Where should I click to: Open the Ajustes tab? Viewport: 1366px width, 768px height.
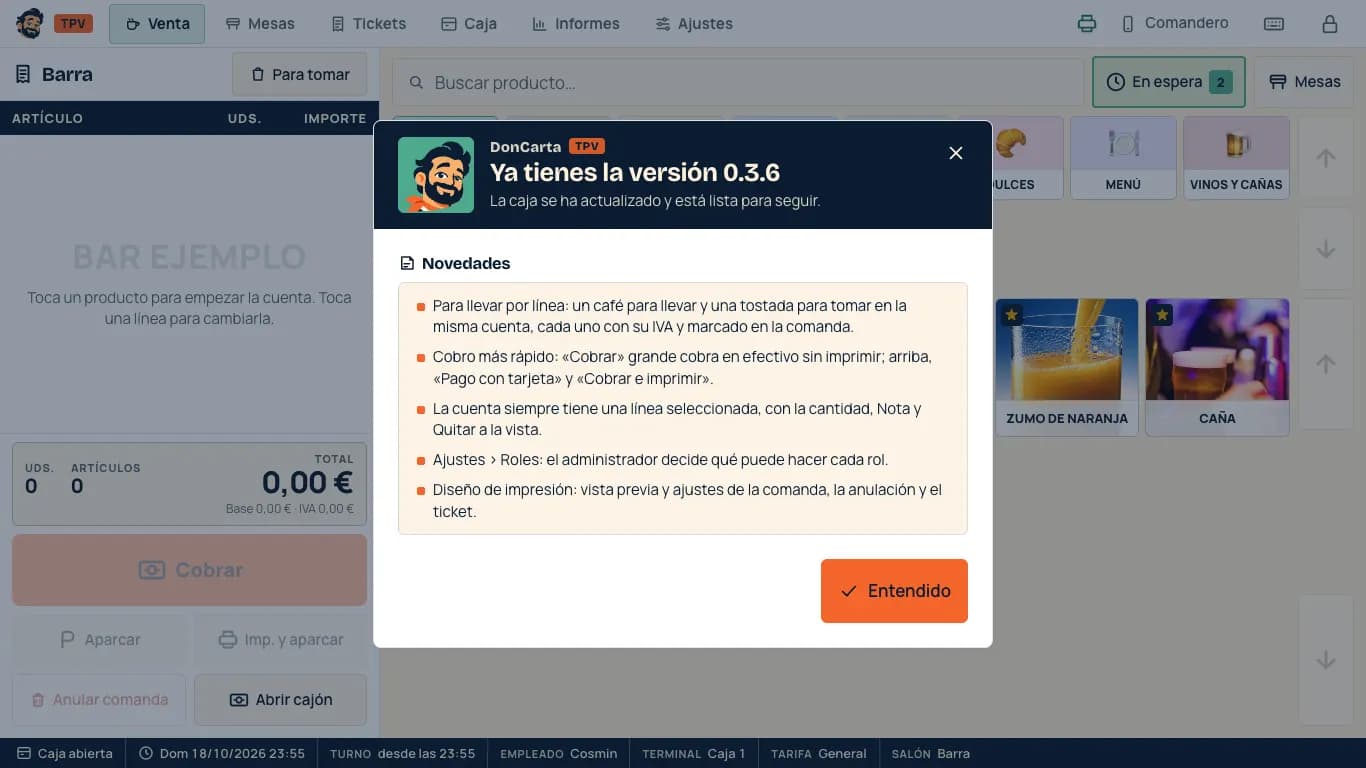[694, 24]
